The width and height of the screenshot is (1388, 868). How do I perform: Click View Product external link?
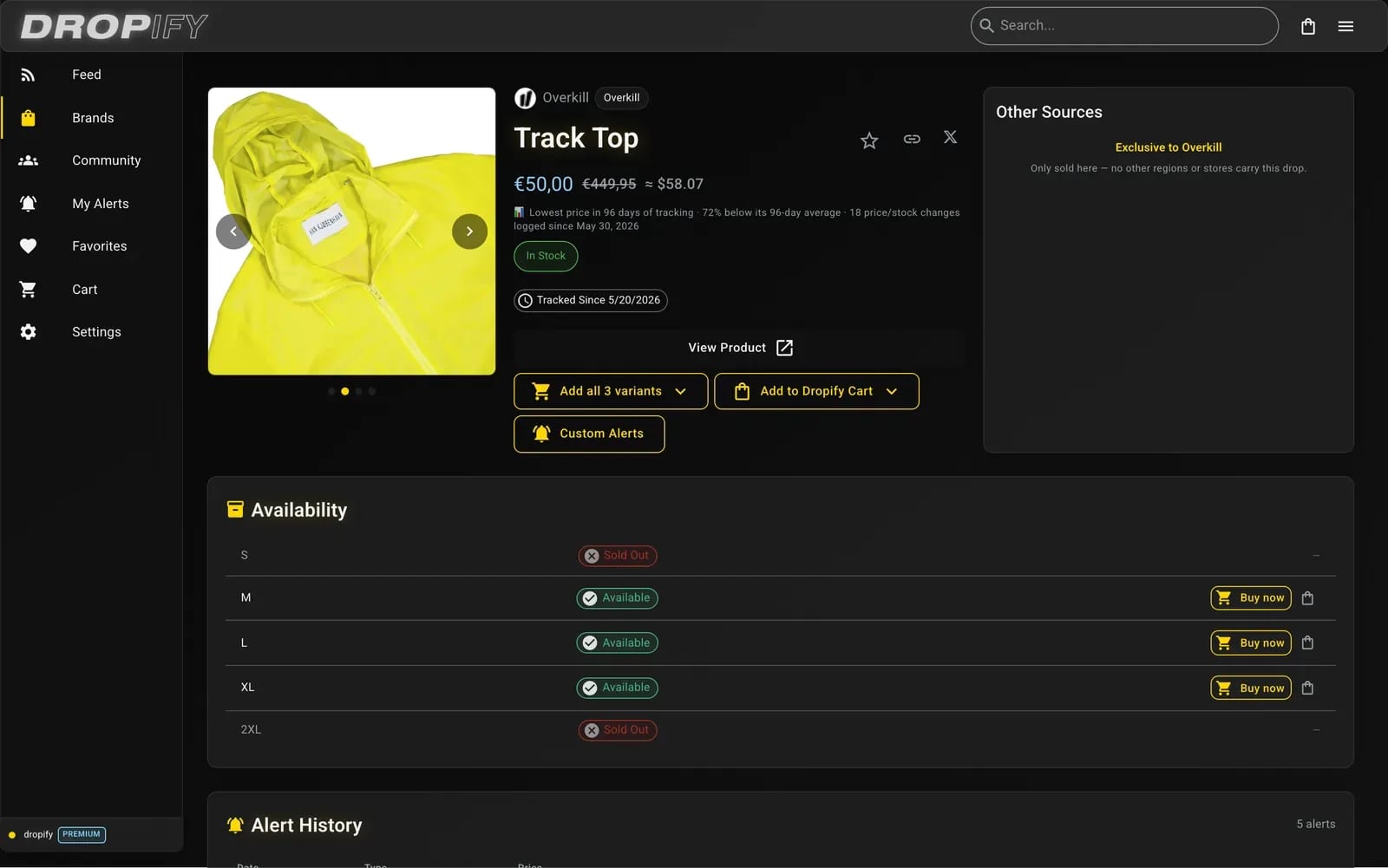(740, 348)
